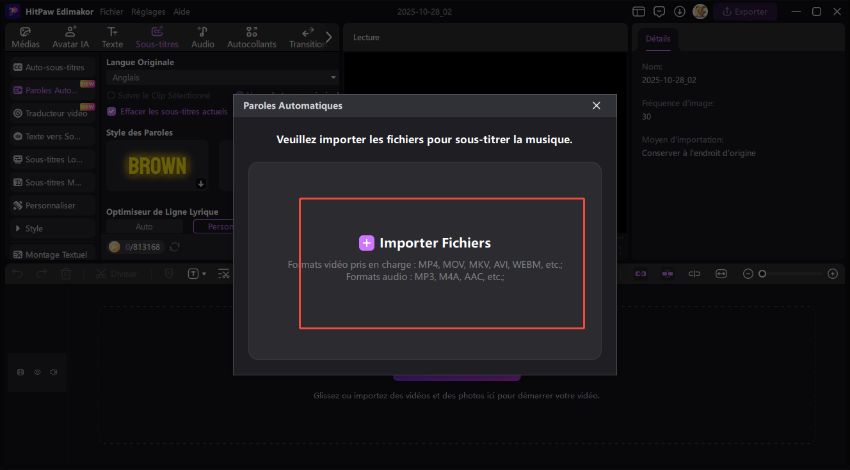Viewport: 850px width, 470px height.
Task: Expand the Langue Originale dropdown
Action: click(222, 77)
